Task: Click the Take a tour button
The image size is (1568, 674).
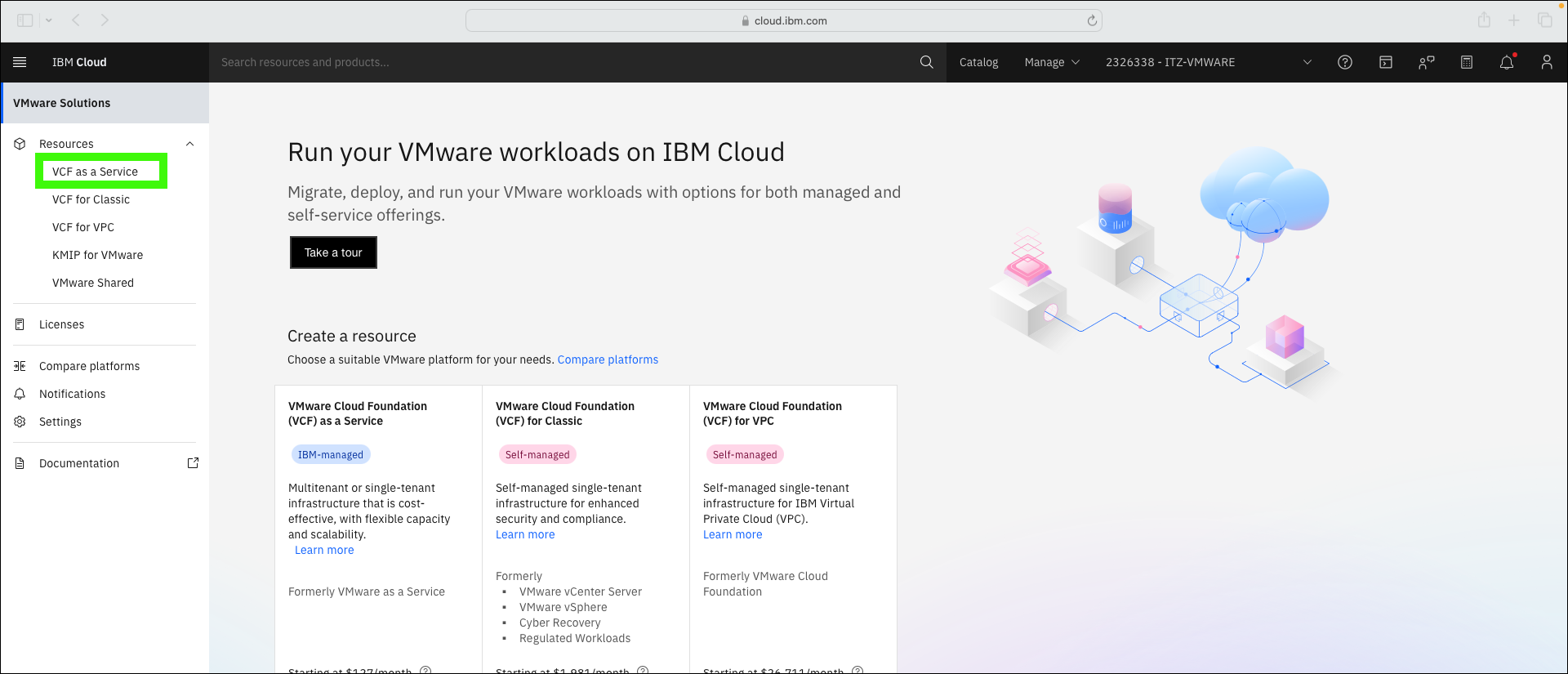Action: [333, 252]
